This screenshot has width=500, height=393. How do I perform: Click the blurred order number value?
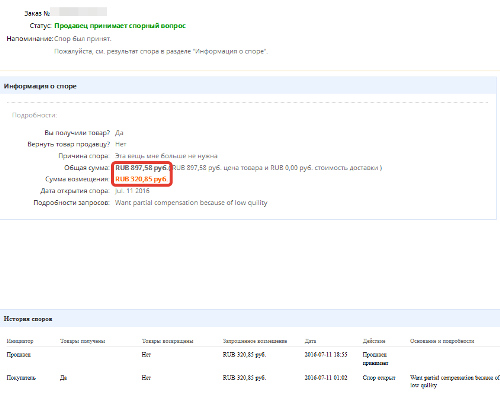coord(79,12)
